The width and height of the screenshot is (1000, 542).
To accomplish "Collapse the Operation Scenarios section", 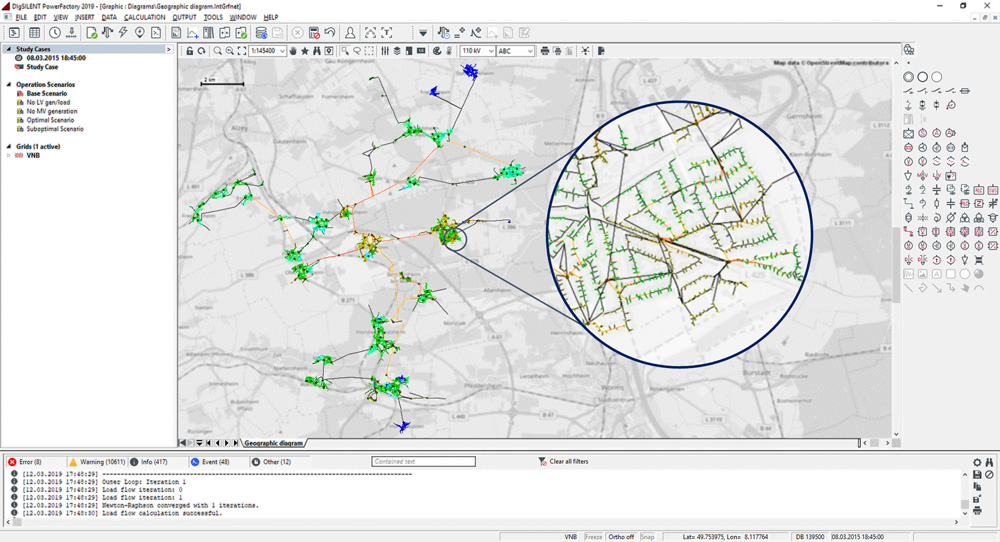I will (x=9, y=84).
